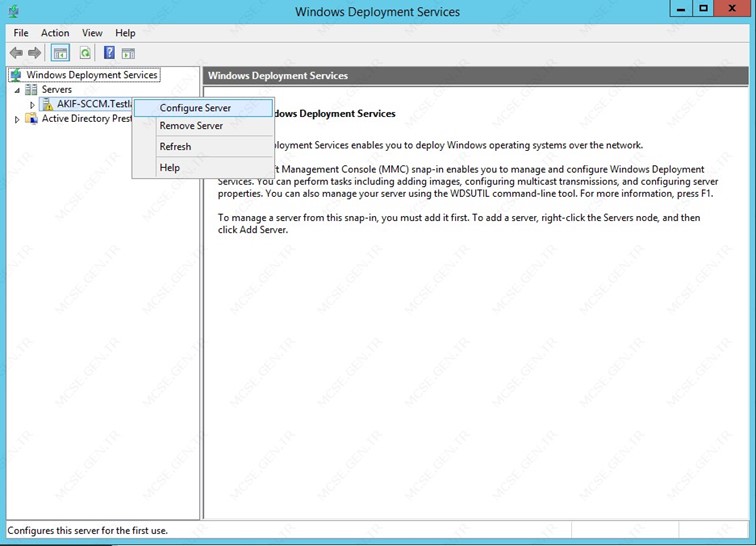This screenshot has height=546, width=756.
Task: Expand the Active Directory Prestaged node
Action: tap(17, 119)
